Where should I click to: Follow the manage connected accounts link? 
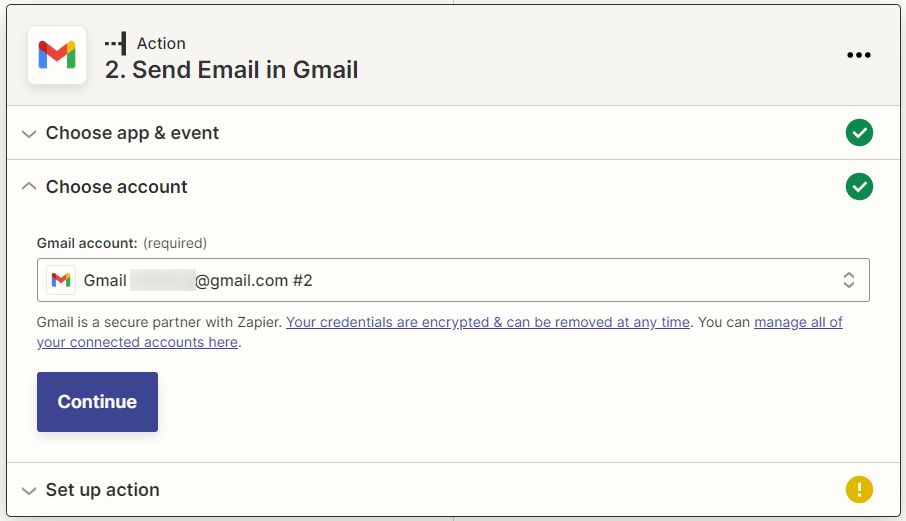(x=798, y=322)
